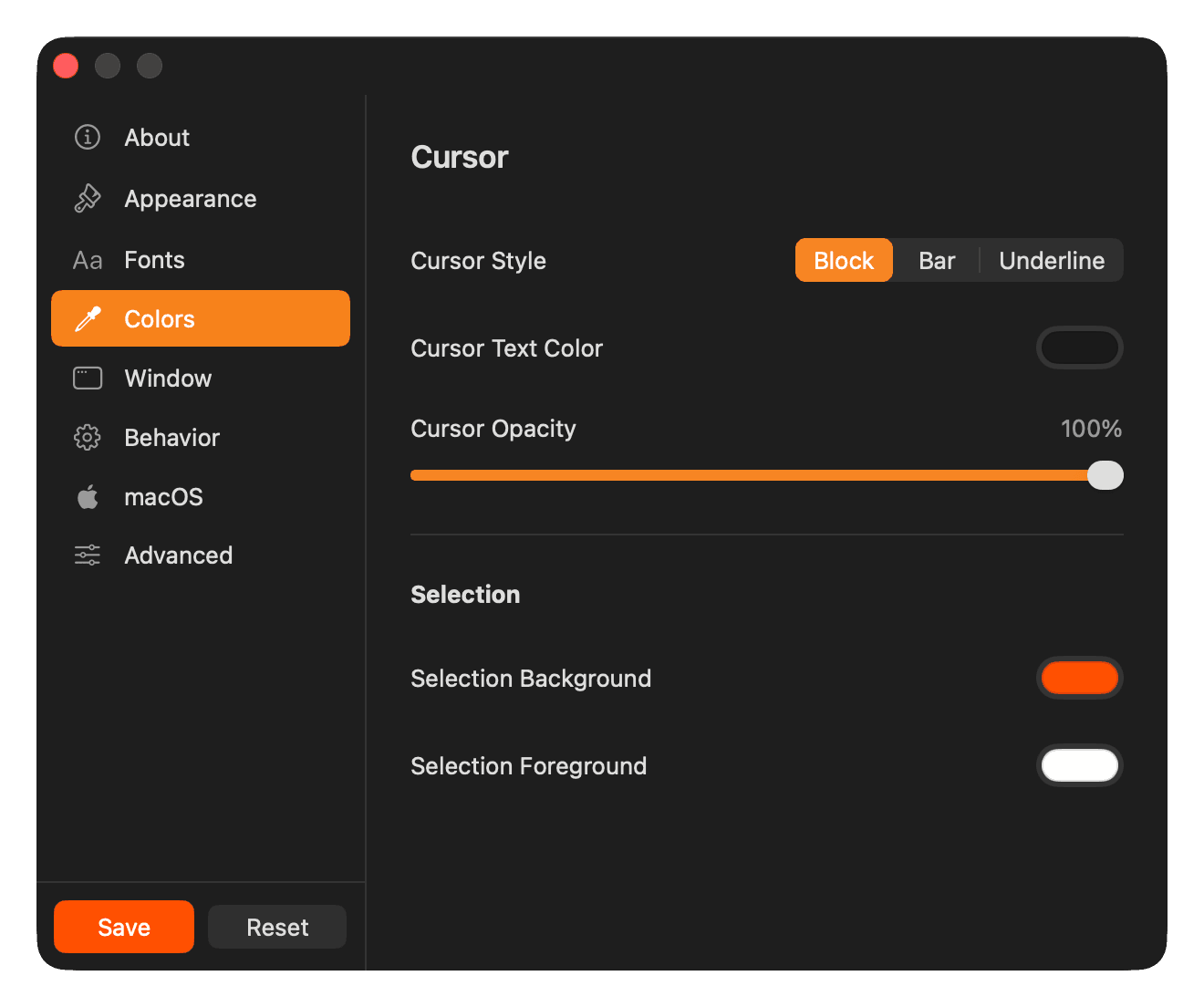Viewport: 1204px width, 1007px height.
Task: Edit the Selection Foreground color swatch
Action: [x=1079, y=765]
